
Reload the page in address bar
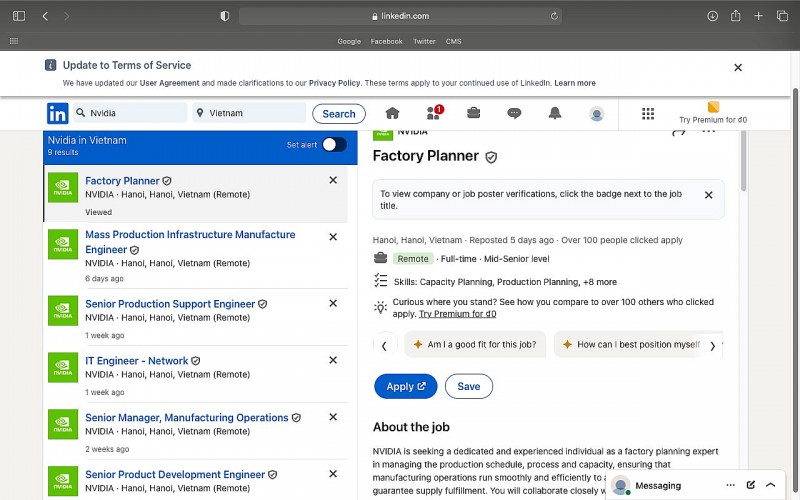click(554, 16)
